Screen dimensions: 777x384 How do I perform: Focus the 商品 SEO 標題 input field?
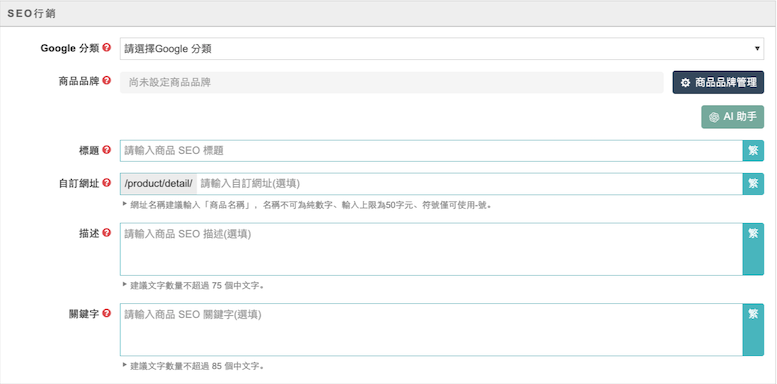[431, 151]
